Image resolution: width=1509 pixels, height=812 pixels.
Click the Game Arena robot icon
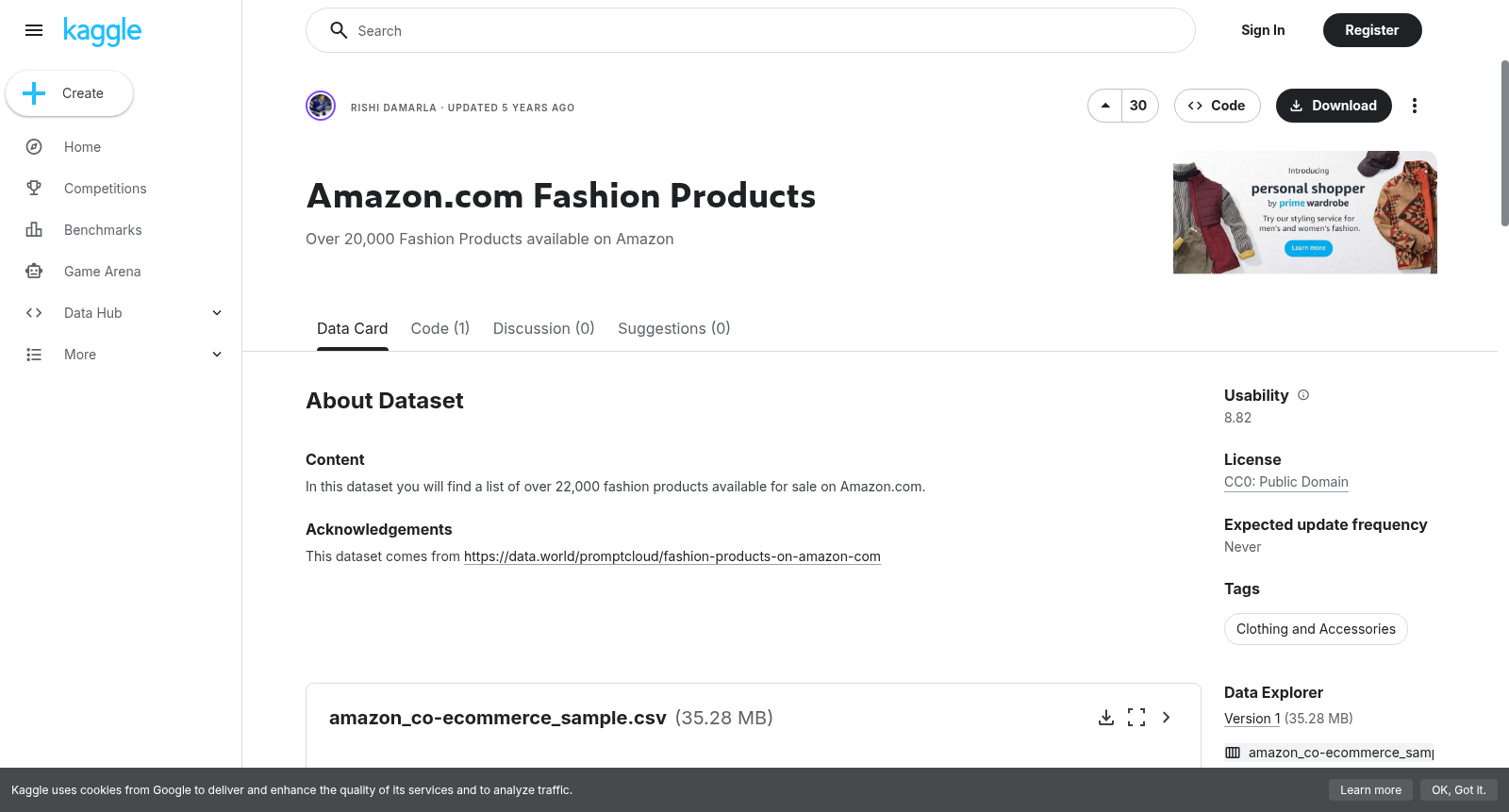(34, 272)
